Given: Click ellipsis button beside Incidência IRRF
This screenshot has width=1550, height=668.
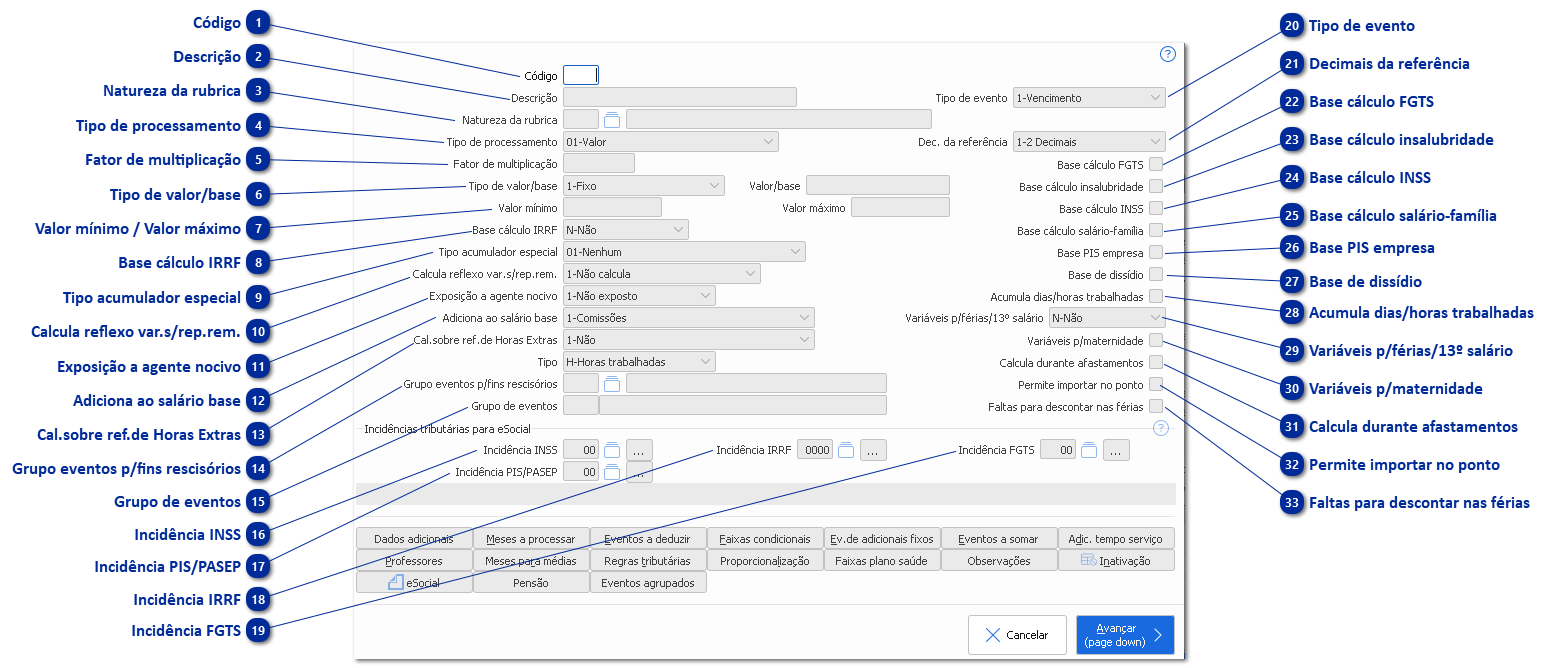Looking at the screenshot, I should point(873,450).
